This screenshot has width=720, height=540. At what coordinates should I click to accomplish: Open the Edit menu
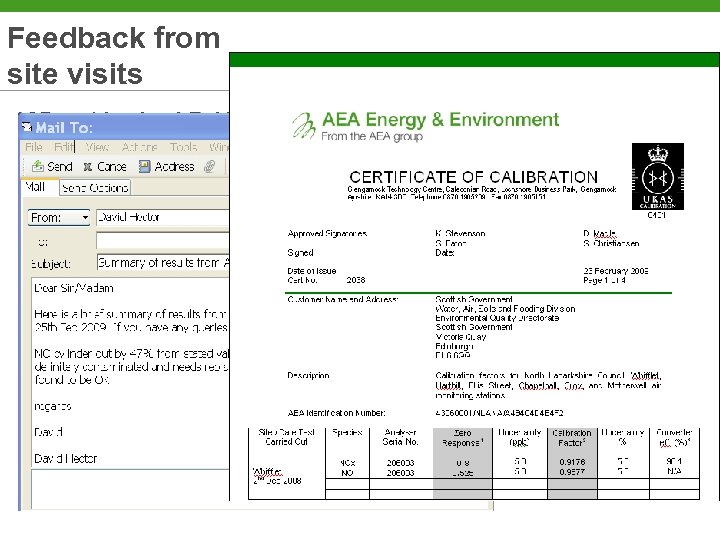click(x=63, y=147)
